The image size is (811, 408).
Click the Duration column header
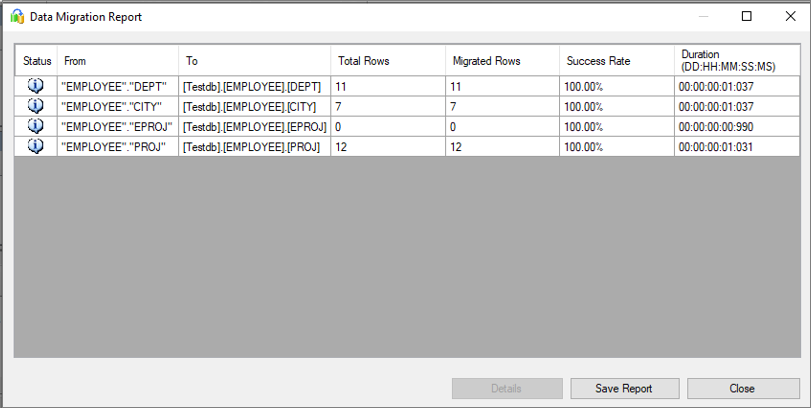coord(736,60)
